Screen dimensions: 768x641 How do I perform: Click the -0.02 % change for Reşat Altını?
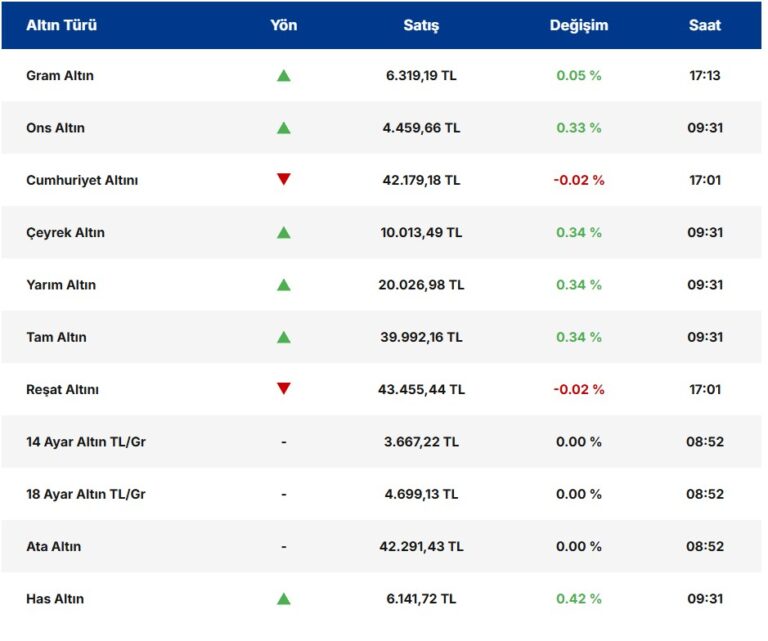coord(579,390)
